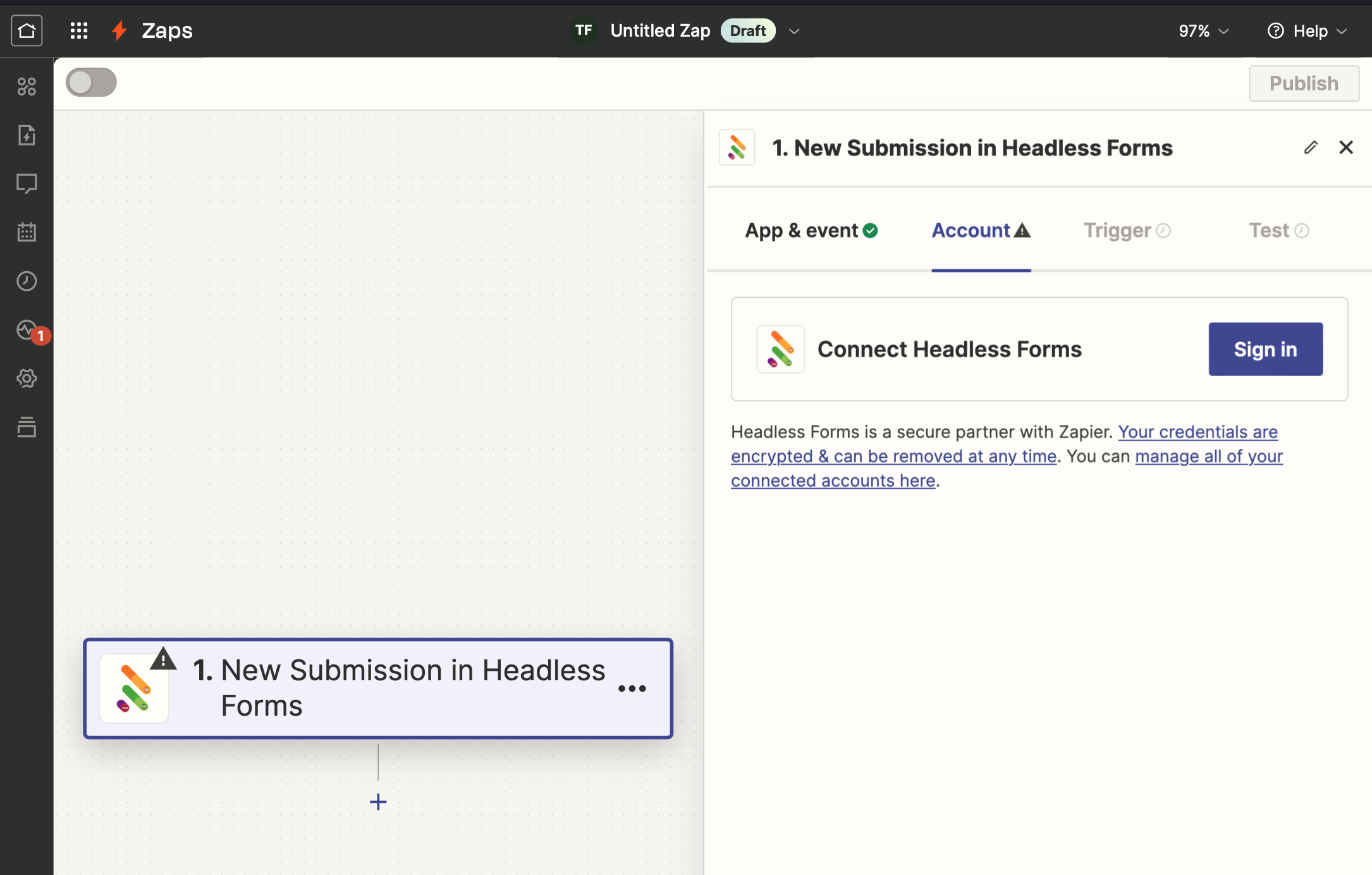
Task: Click the pages/storage icon in sidebar
Action: [27, 428]
